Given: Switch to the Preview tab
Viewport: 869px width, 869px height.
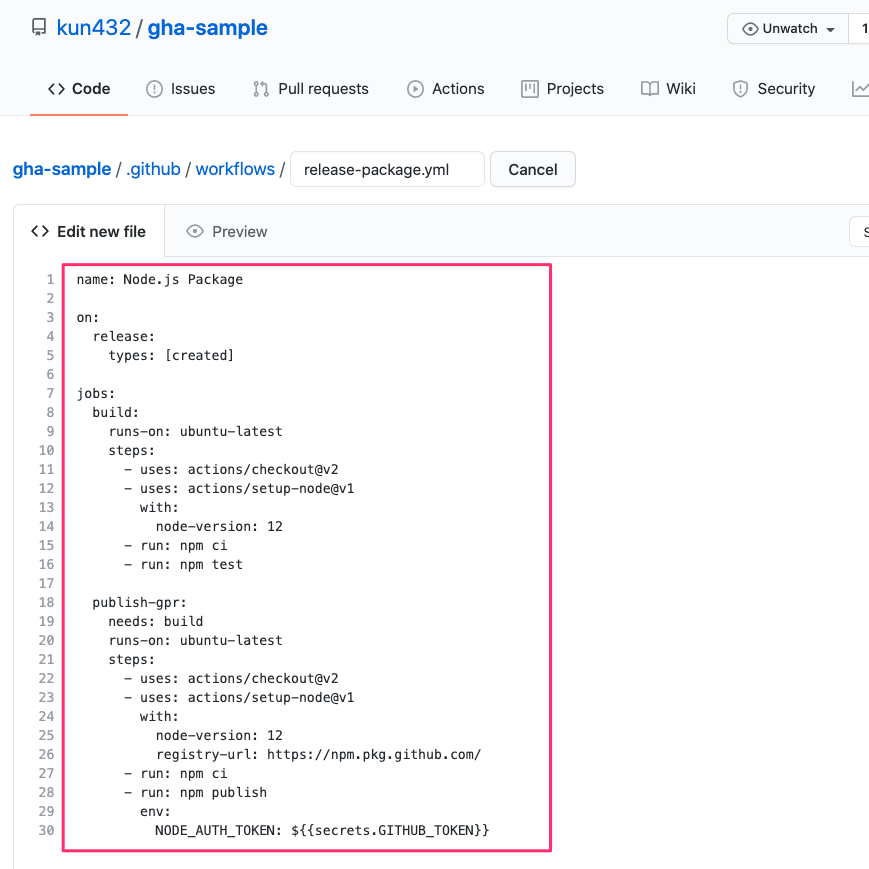Looking at the screenshot, I should (227, 231).
